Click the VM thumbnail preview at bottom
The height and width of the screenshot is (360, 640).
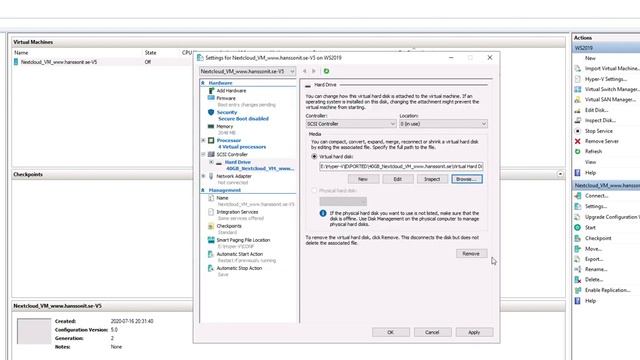pyautogui.click(x=34, y=331)
